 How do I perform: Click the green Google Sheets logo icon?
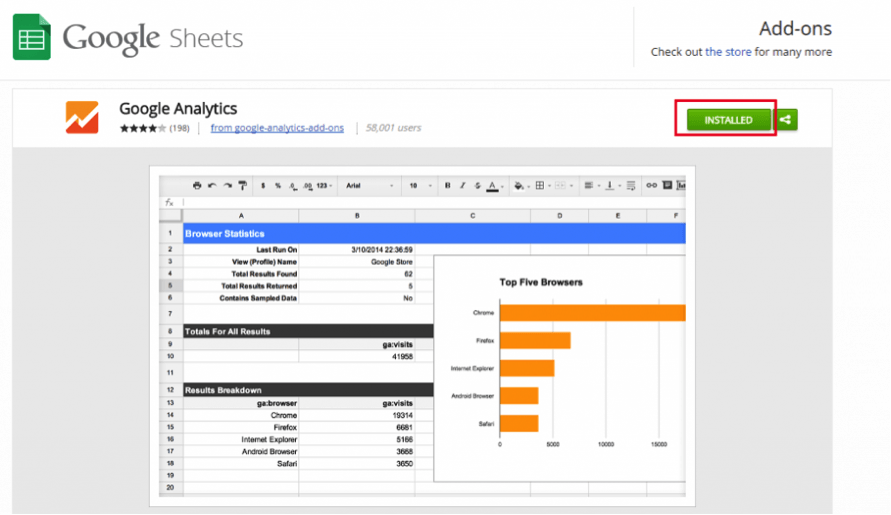32,37
